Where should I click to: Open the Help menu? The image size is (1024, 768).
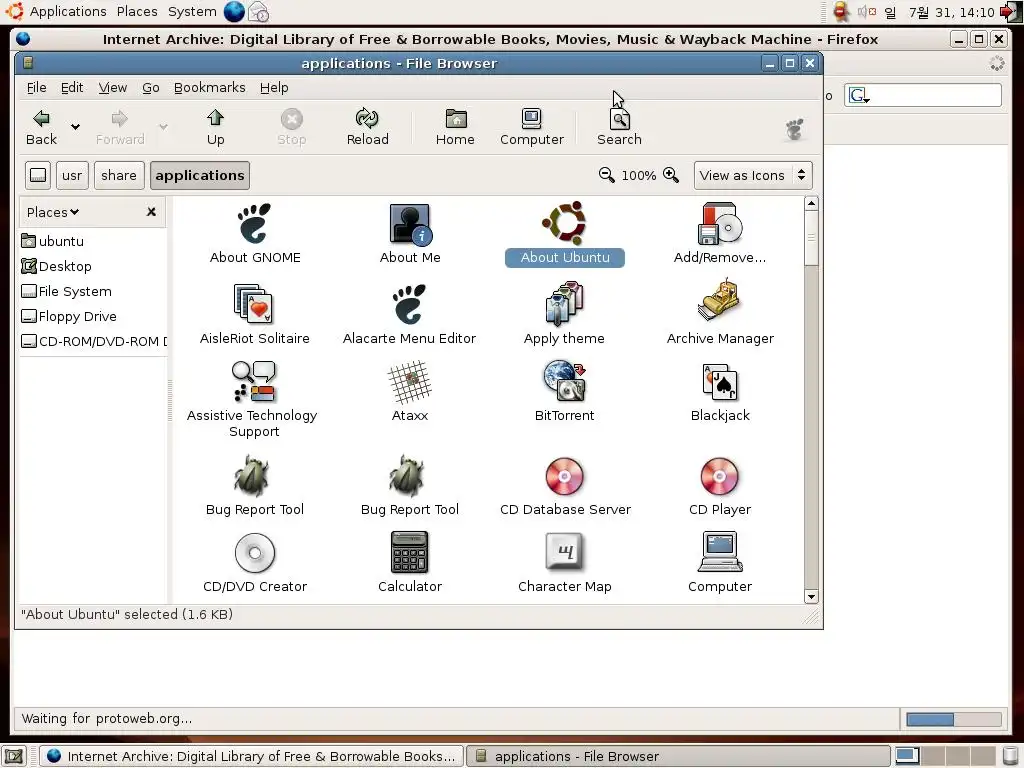tap(274, 88)
